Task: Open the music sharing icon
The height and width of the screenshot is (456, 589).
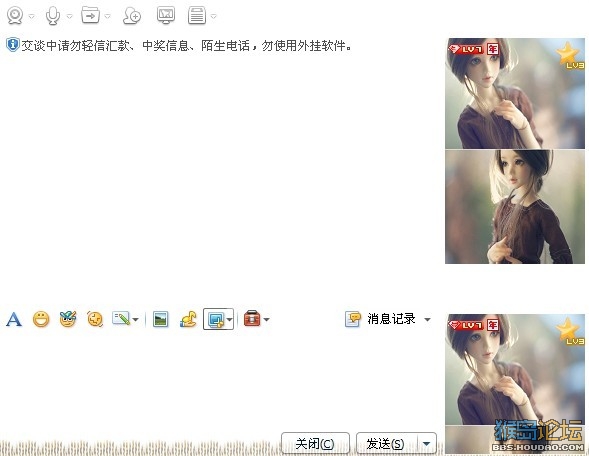Action: (188, 319)
